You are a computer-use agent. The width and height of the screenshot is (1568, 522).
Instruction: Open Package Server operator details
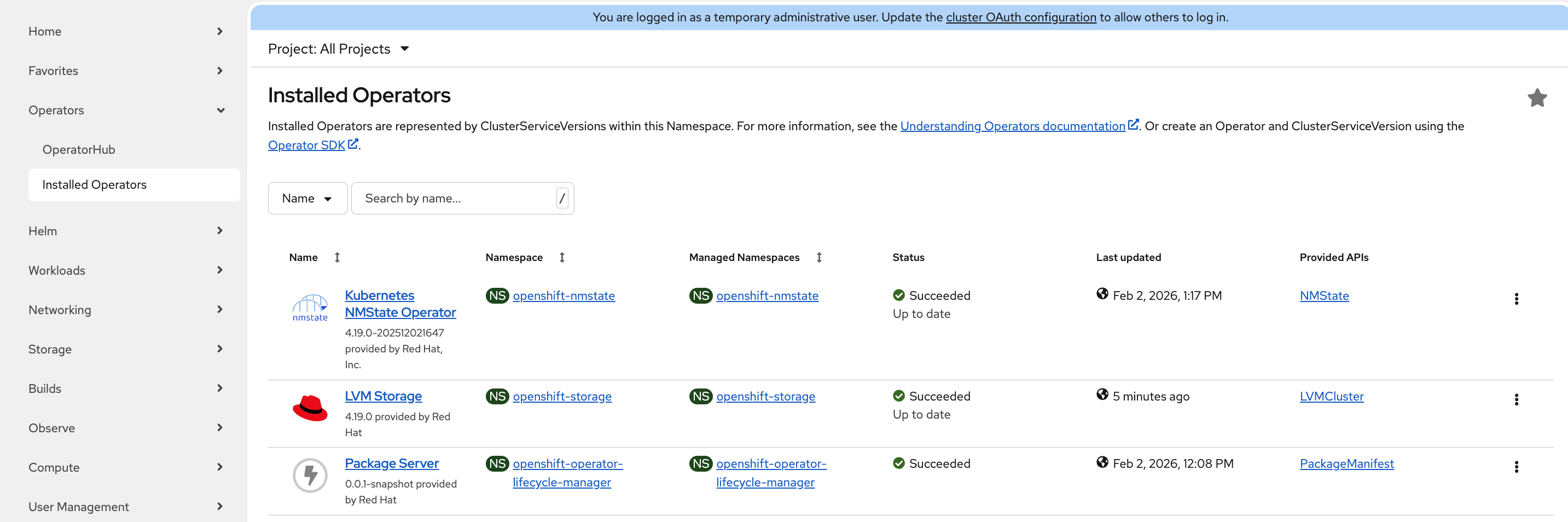coord(391,463)
